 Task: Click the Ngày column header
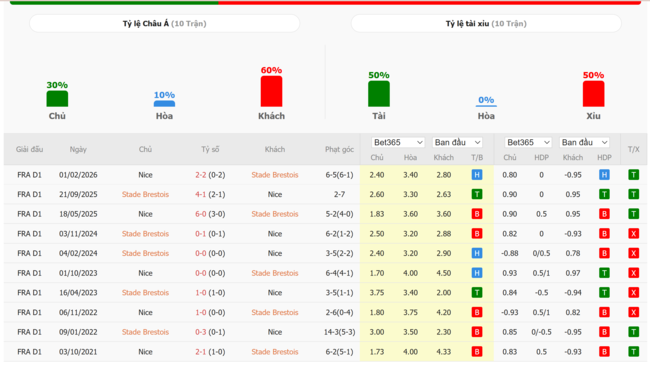(78, 150)
